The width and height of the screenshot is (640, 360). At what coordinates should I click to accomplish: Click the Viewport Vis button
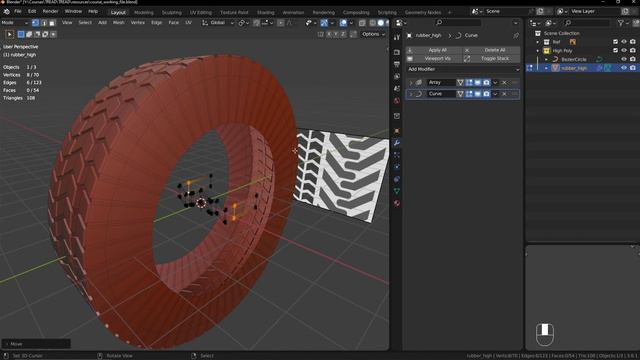coord(434,59)
